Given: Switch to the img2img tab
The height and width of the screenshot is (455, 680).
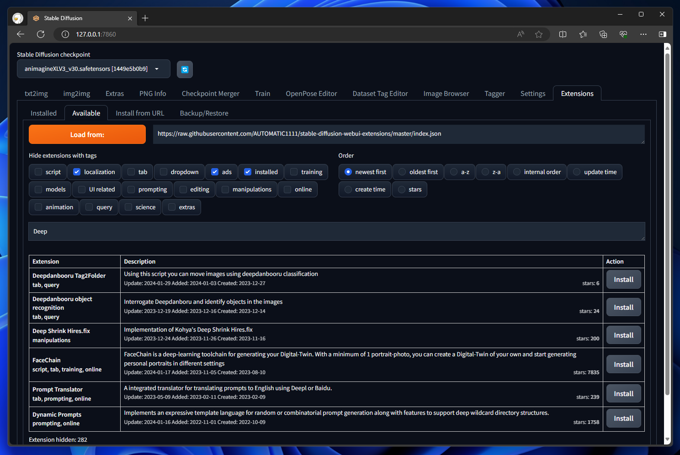Looking at the screenshot, I should coord(77,94).
